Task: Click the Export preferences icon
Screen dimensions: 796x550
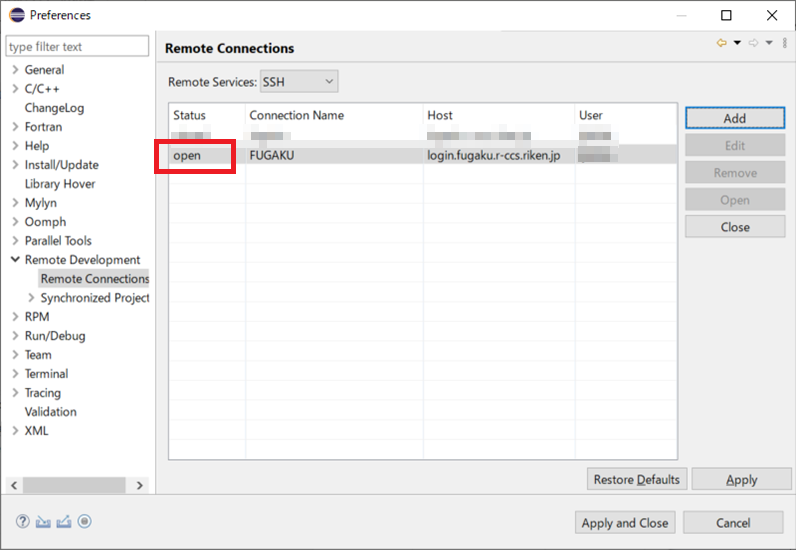Action: click(64, 521)
